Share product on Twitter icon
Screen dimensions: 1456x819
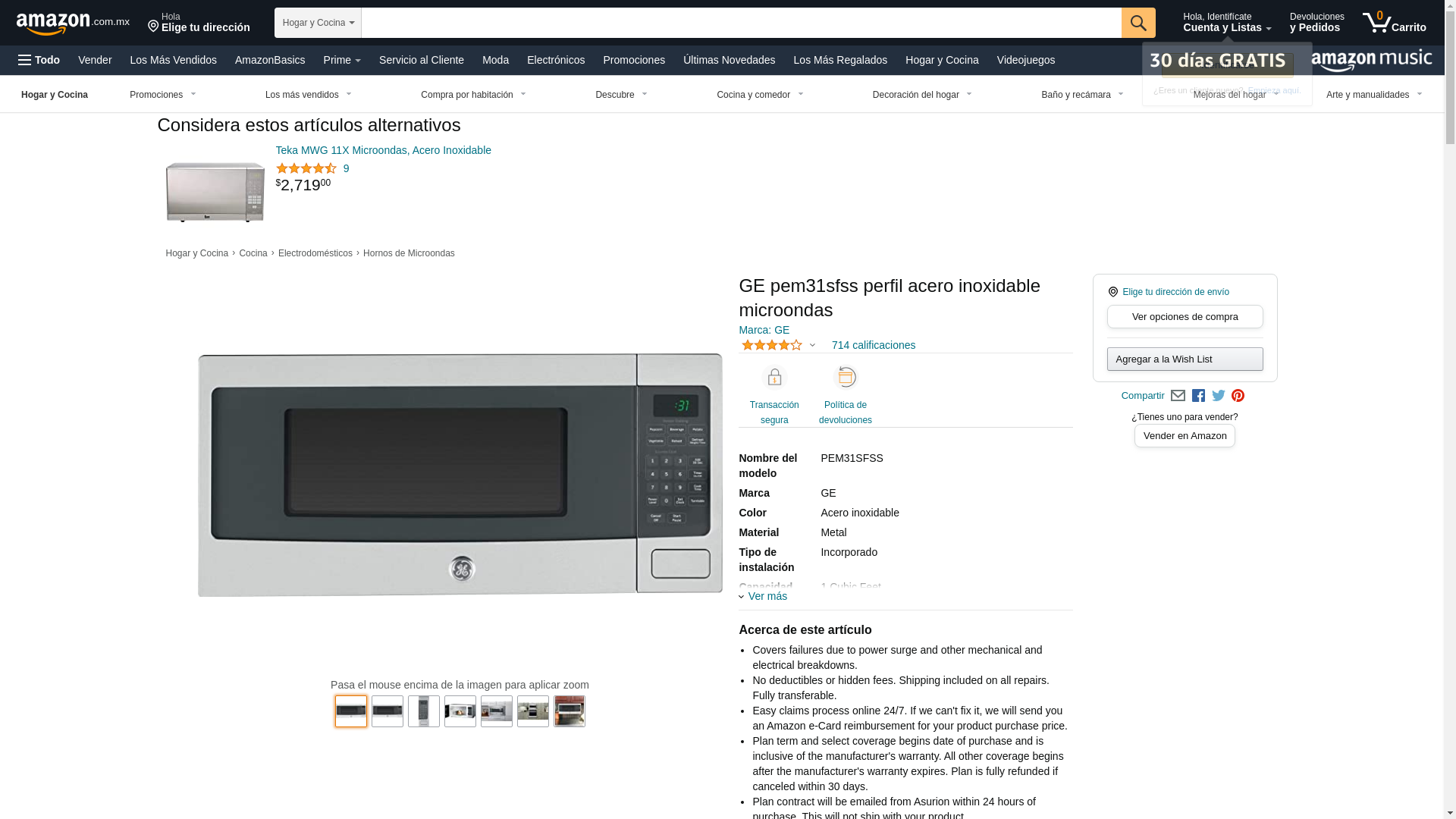(1219, 396)
